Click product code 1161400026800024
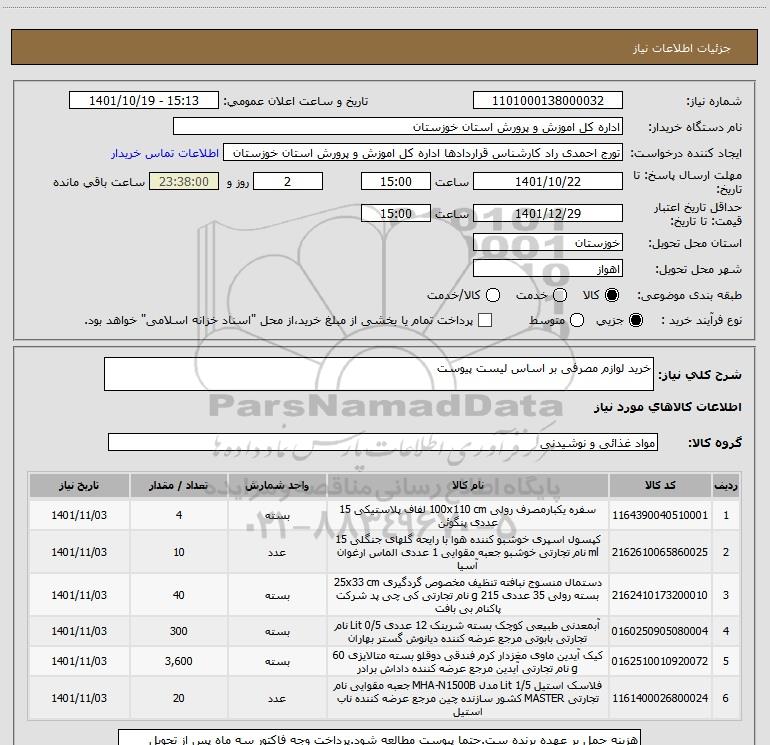770x745 pixels. (x=660, y=698)
